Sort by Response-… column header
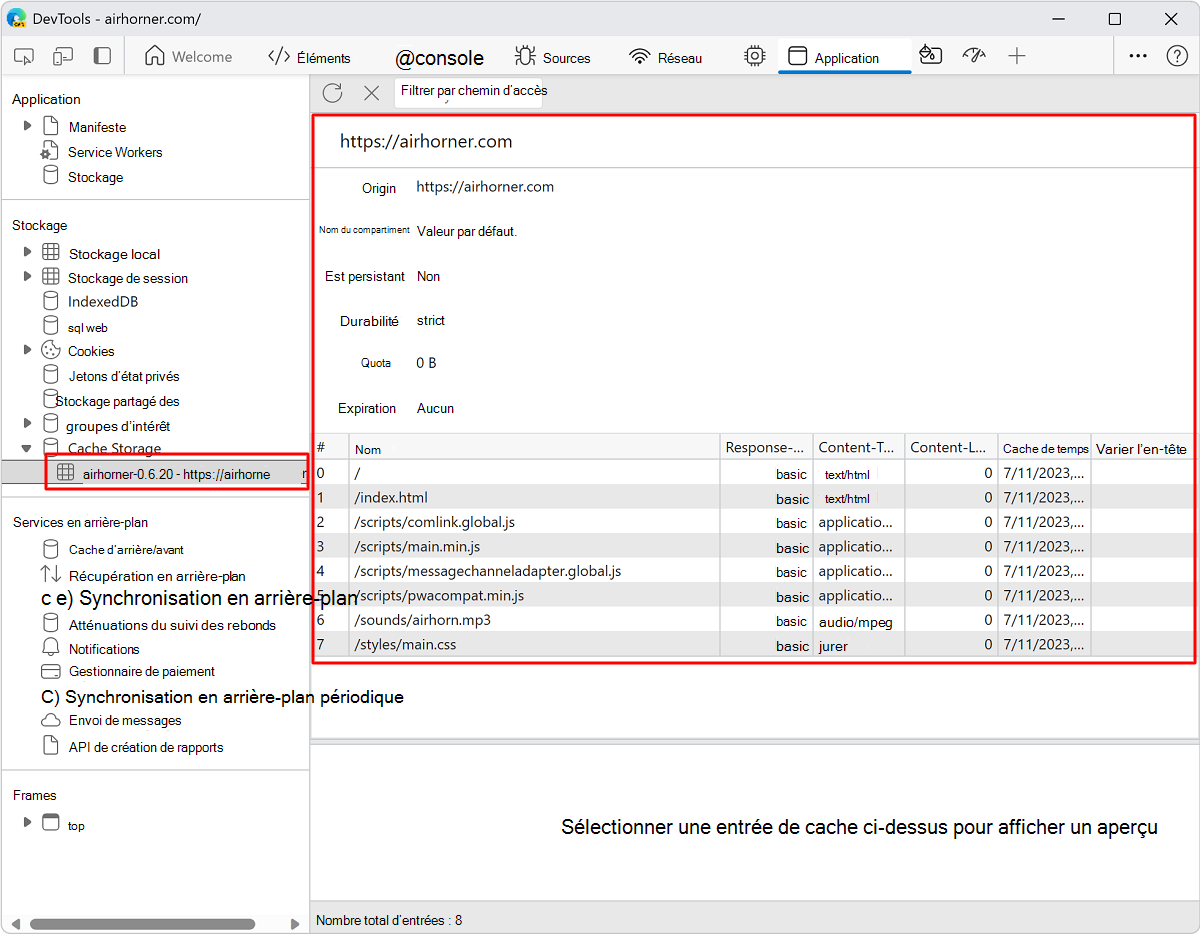This screenshot has width=1200, height=934. (766, 447)
